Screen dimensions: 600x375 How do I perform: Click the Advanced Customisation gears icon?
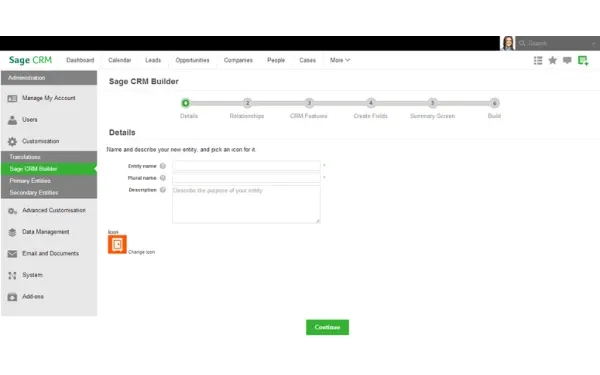coord(12,211)
